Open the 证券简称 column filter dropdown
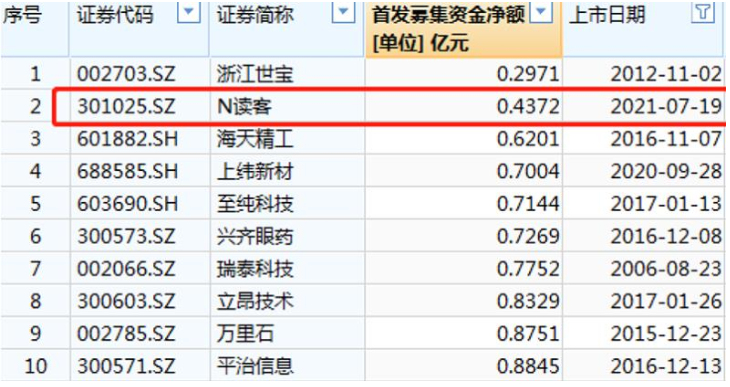730x387 pixels. tap(343, 13)
